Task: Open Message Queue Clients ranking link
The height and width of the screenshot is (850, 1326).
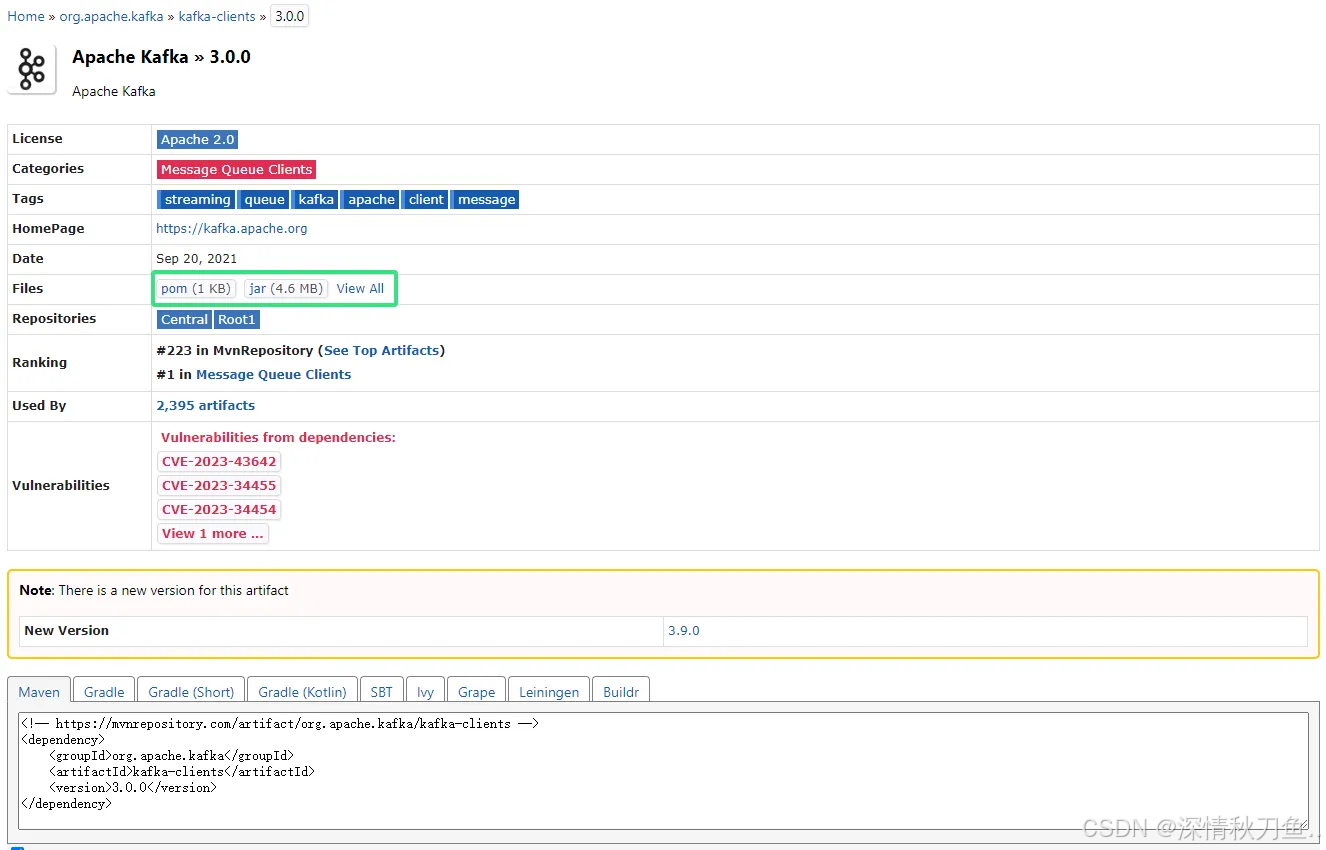Action: (273, 374)
